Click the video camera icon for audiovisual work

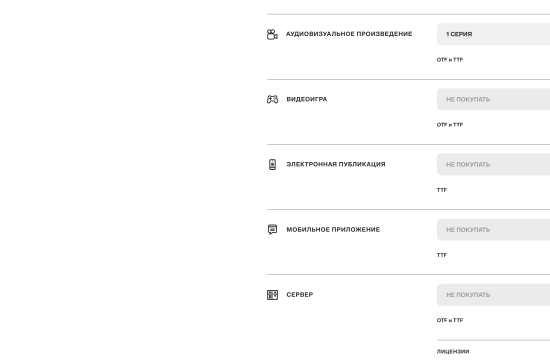(x=272, y=34)
